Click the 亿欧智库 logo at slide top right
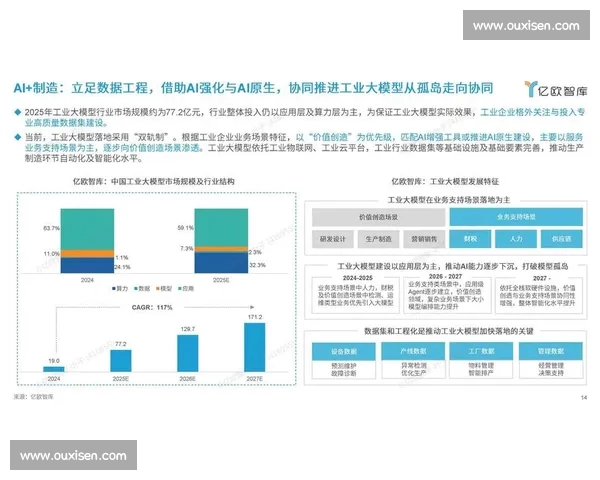 pyautogui.click(x=556, y=90)
